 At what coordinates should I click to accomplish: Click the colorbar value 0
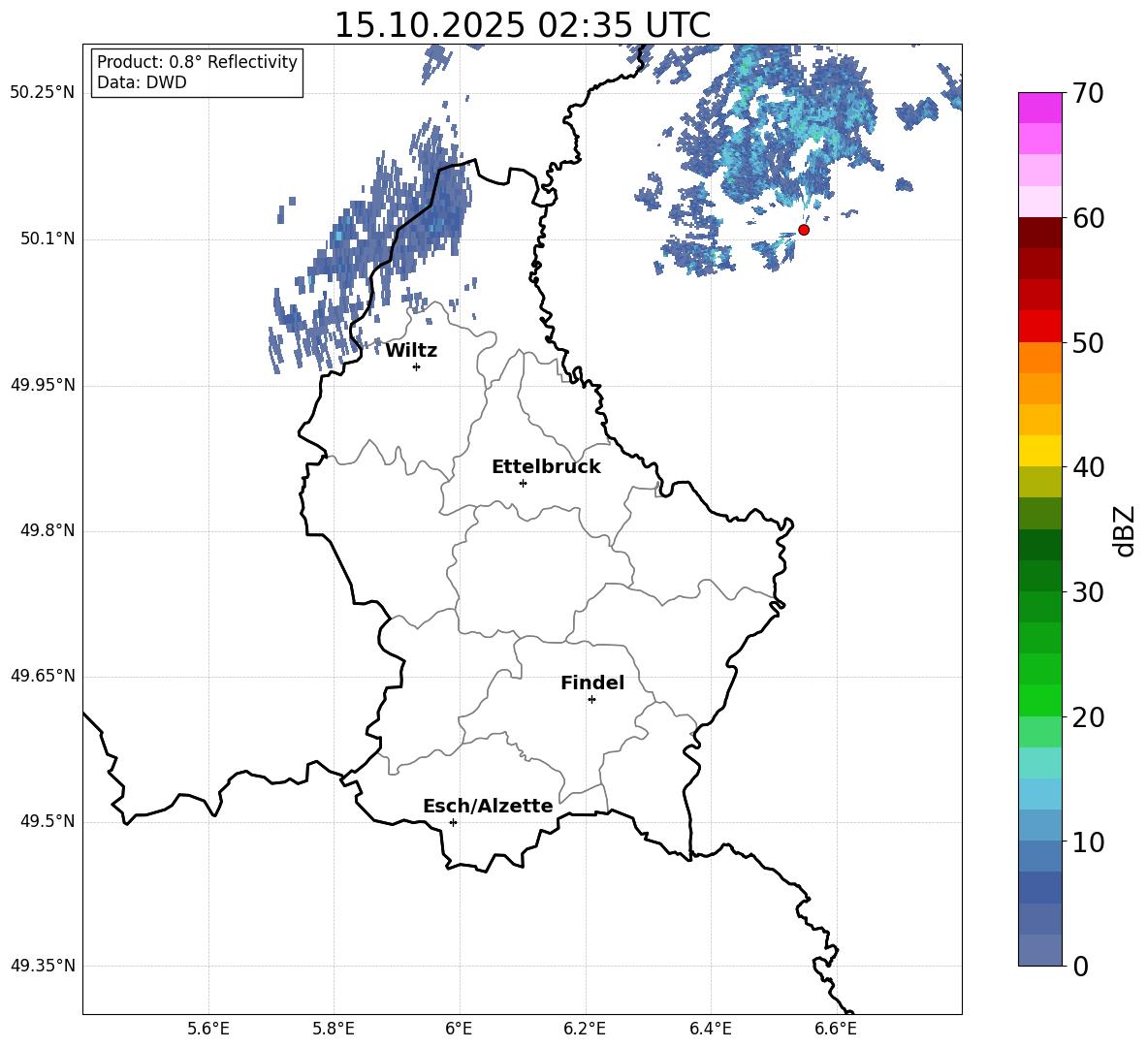click(1080, 966)
